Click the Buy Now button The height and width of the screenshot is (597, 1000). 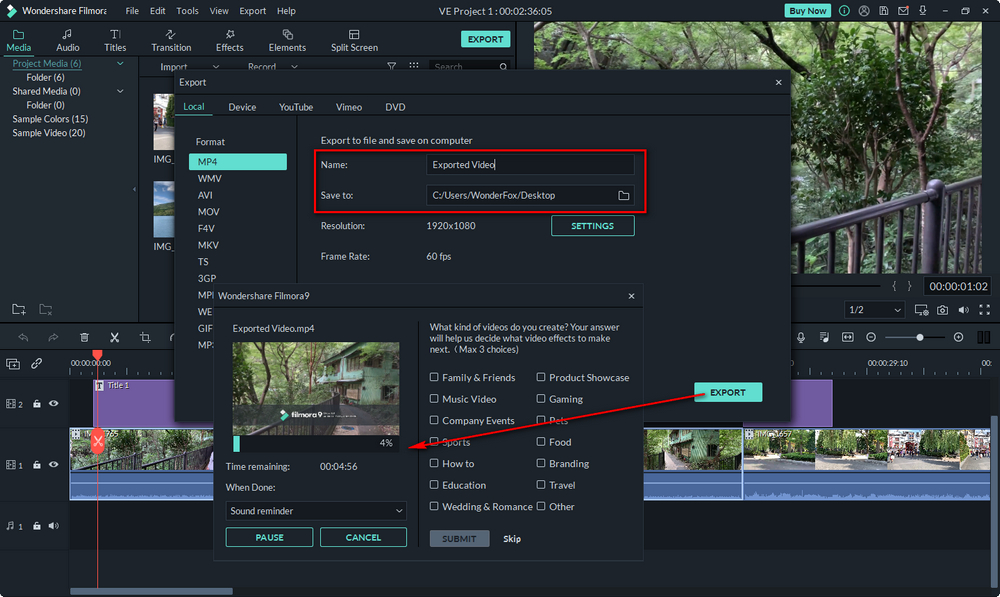point(807,11)
